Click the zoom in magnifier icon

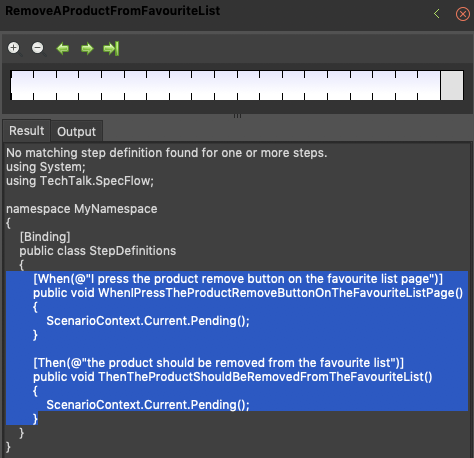(15, 49)
